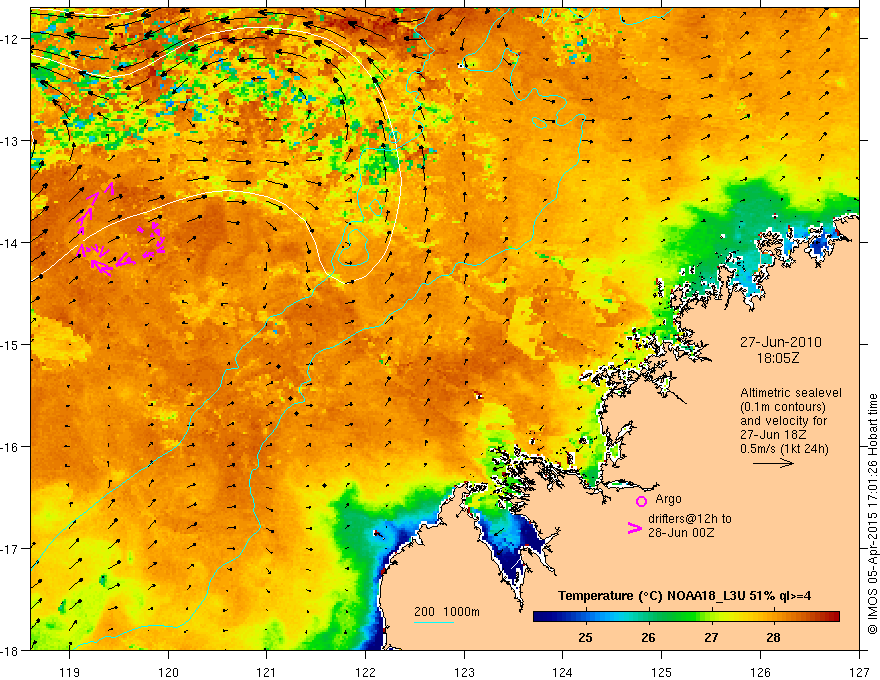The image size is (880, 680).
Task: Click the longitude axis label "122"
Action: [x=365, y=672]
